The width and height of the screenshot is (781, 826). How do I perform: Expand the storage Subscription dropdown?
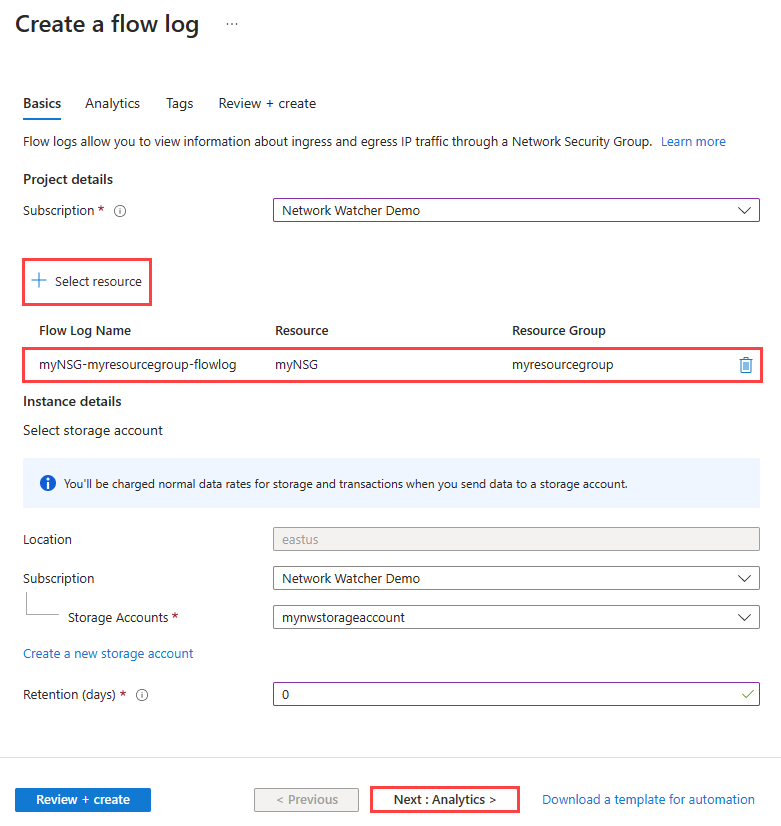click(515, 579)
